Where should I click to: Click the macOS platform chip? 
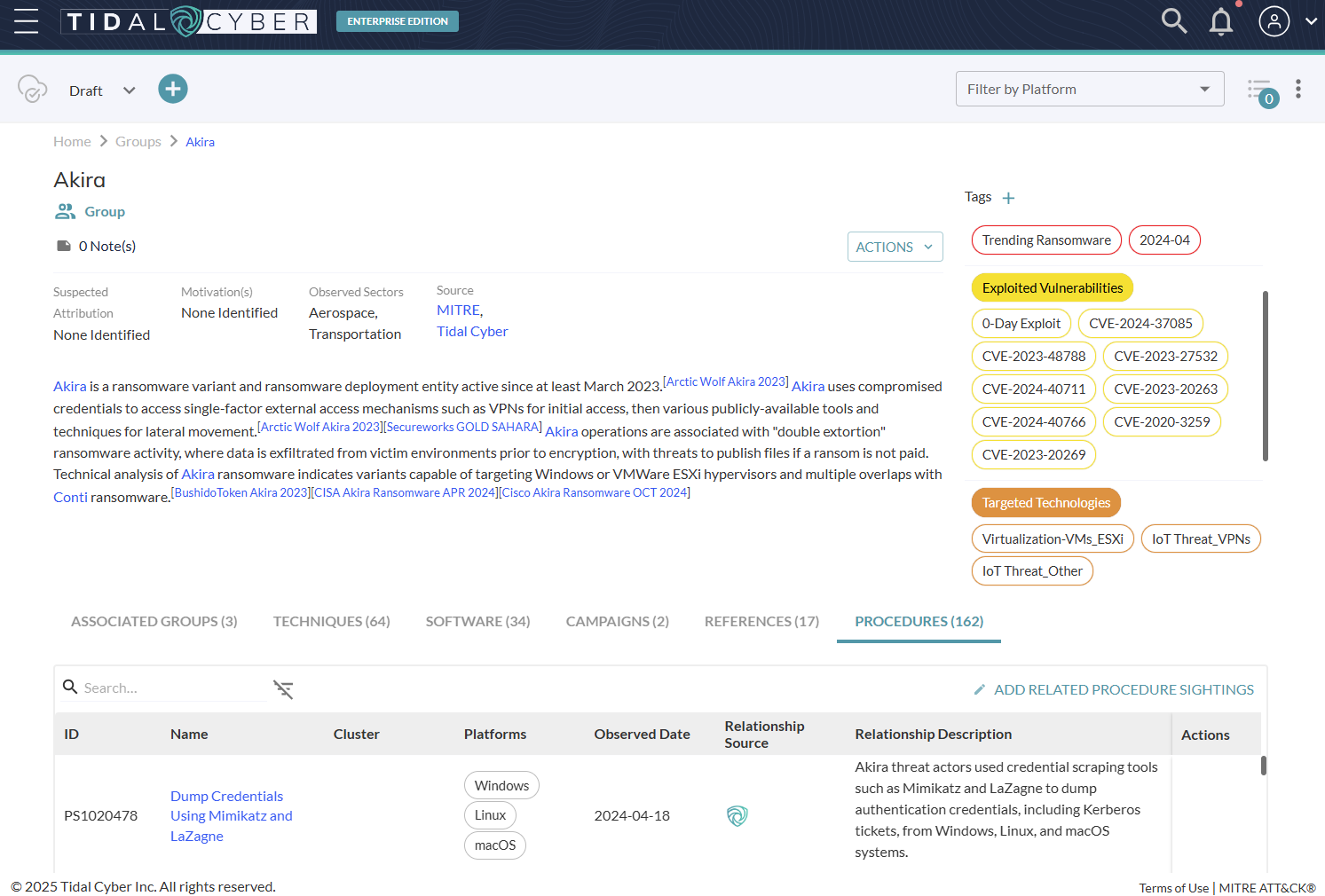coord(495,845)
